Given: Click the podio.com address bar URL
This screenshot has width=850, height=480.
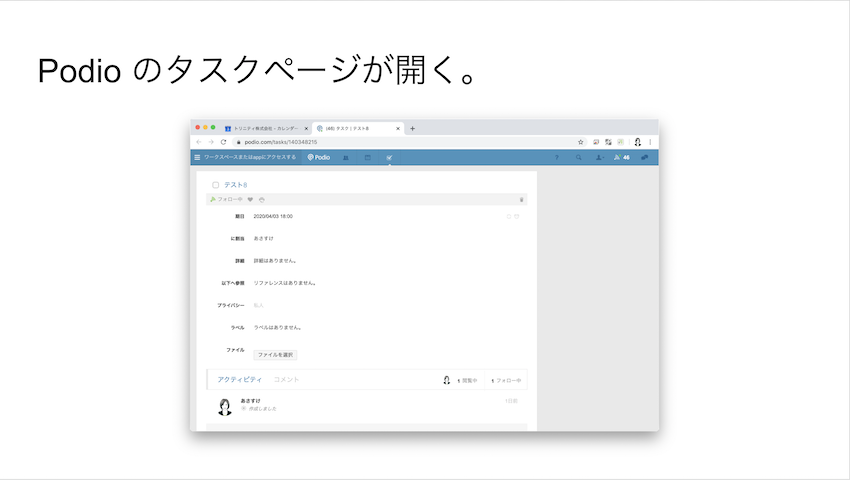Looking at the screenshot, I should click(280, 142).
